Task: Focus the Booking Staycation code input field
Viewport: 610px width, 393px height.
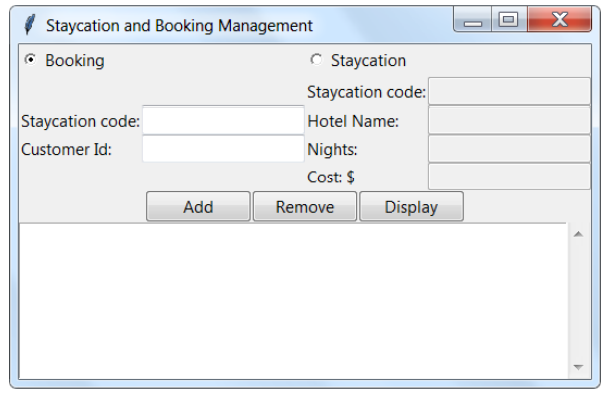Action: click(223, 121)
